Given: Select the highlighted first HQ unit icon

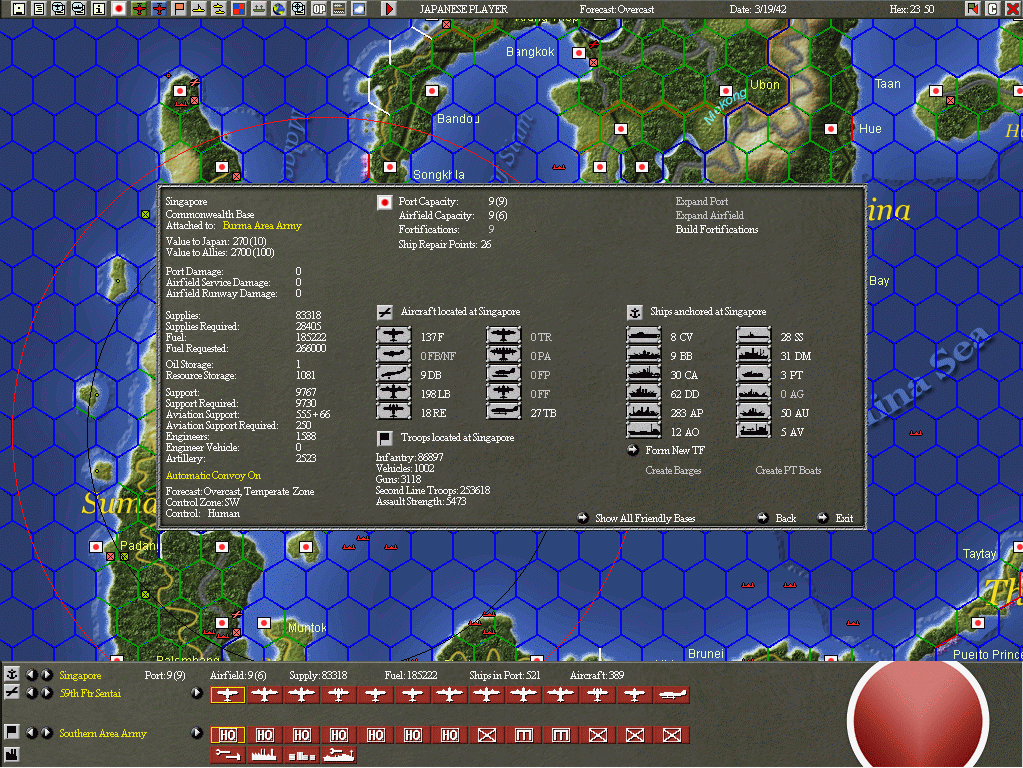Looking at the screenshot, I should point(227,735).
